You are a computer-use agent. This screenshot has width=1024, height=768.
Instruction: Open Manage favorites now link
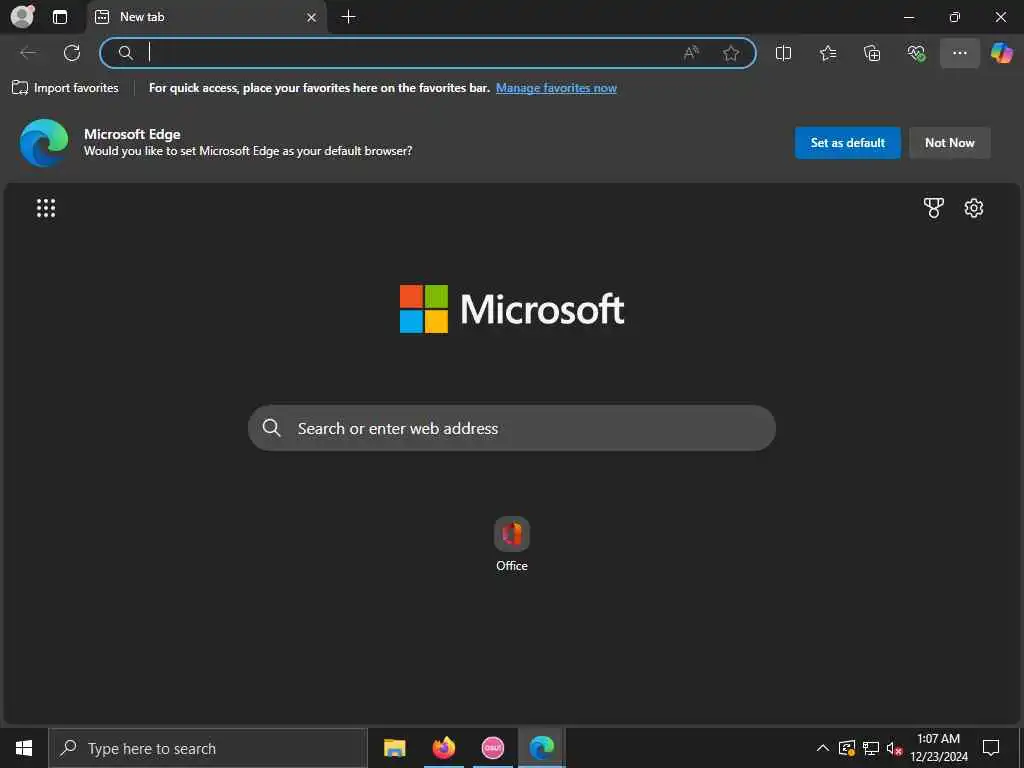tap(556, 88)
